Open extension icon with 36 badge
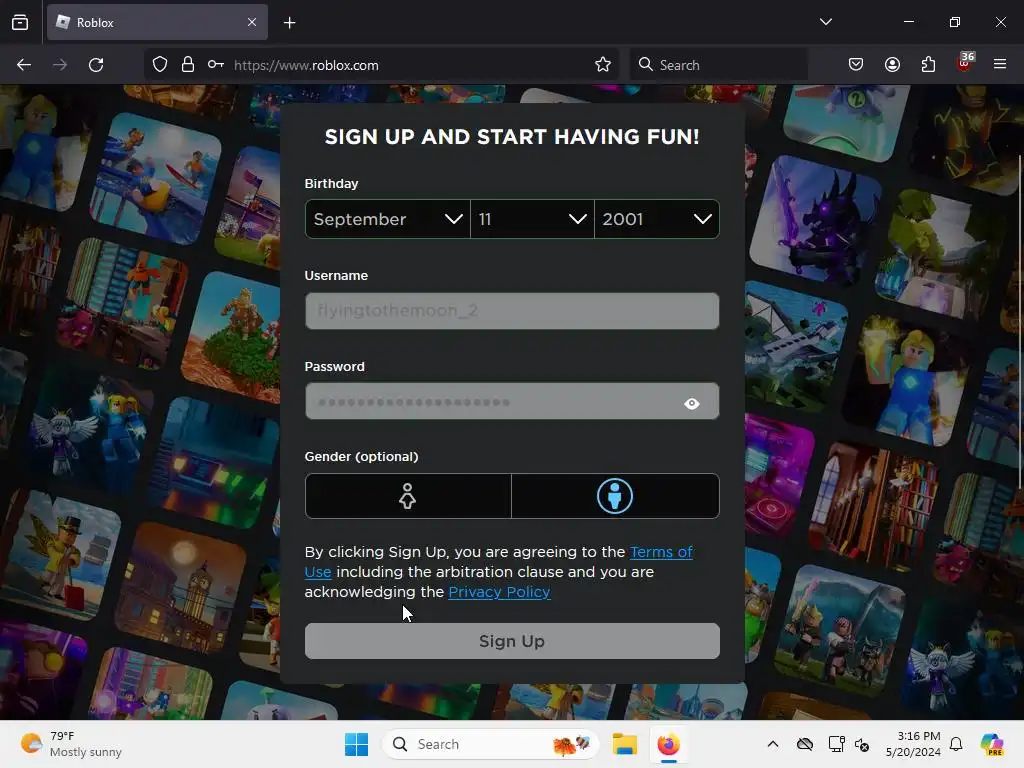Image resolution: width=1024 pixels, height=768 pixels. [965, 62]
